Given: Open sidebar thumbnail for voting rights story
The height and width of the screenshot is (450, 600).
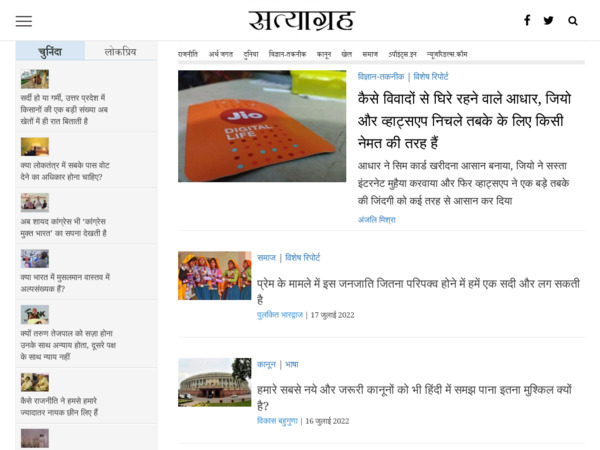Looking at the screenshot, I should pos(35,147).
